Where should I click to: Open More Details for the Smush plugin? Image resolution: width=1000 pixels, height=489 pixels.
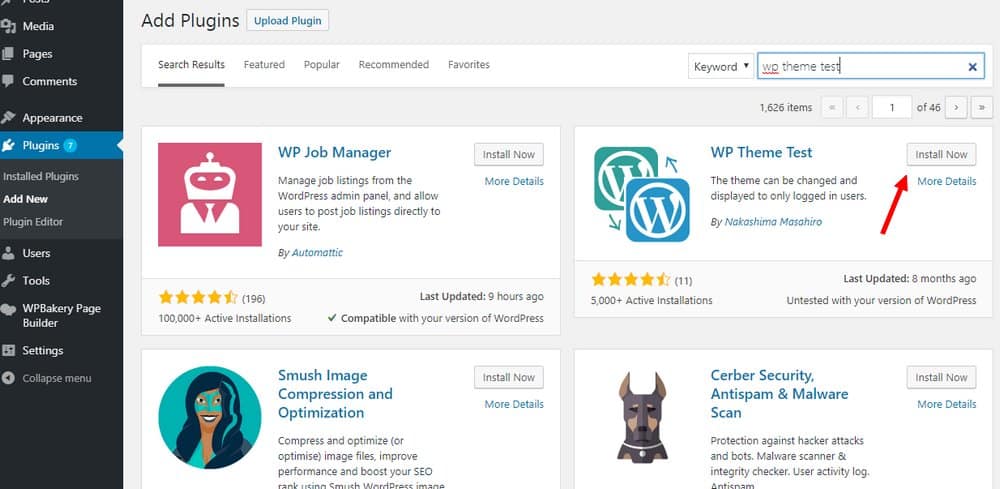point(514,404)
